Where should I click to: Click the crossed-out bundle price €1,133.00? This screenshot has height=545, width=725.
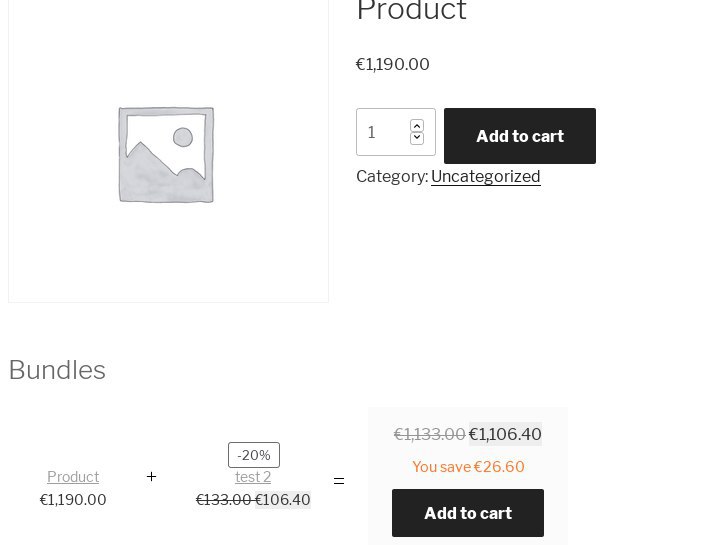coord(430,434)
